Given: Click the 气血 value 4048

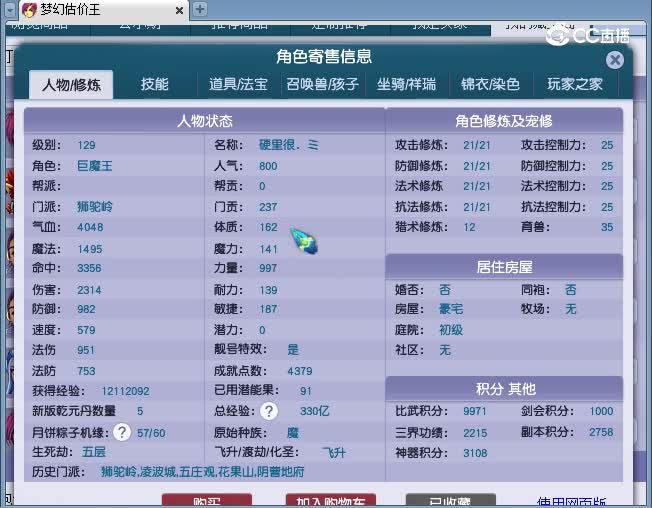Looking at the screenshot, I should [90, 227].
